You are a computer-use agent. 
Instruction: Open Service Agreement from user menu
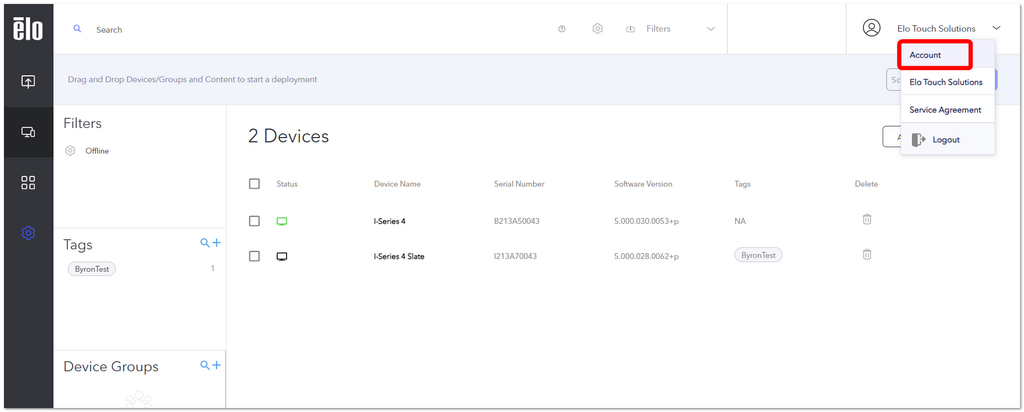pos(947,110)
